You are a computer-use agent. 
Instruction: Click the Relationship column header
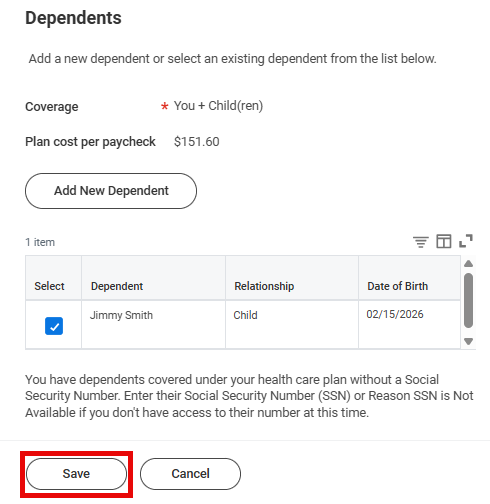[x=292, y=278]
